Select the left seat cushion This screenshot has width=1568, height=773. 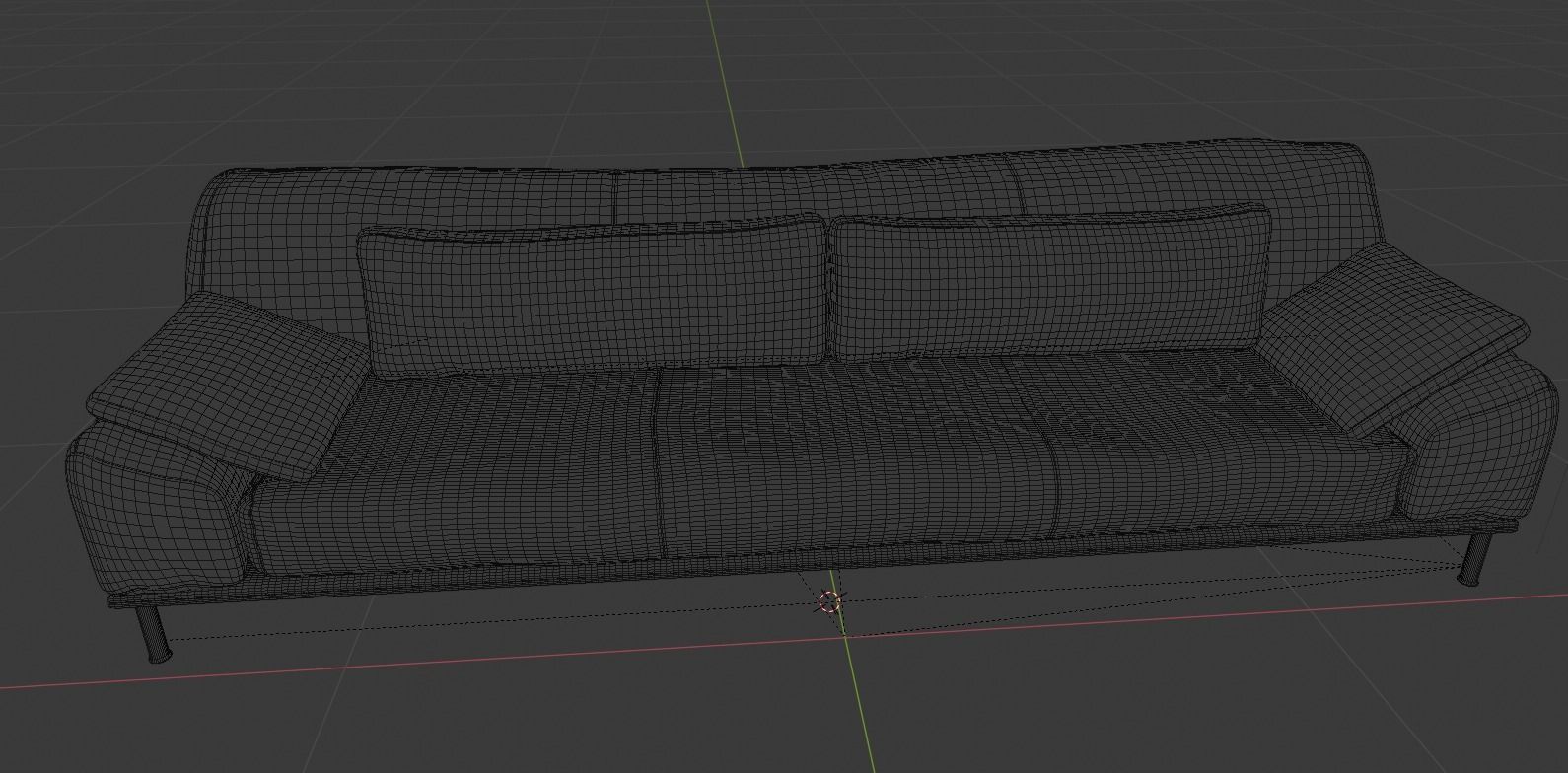pyautogui.click(x=459, y=473)
